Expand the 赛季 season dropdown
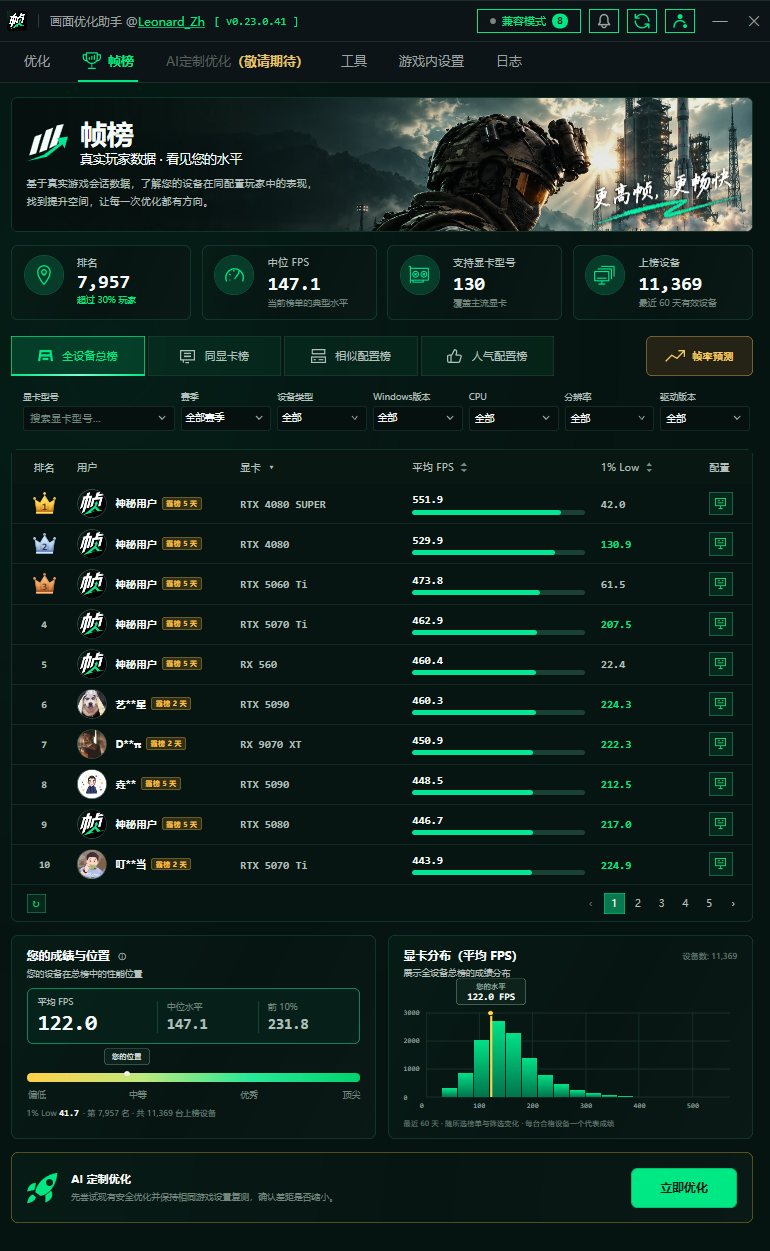770x1251 pixels. pyautogui.click(x=226, y=418)
